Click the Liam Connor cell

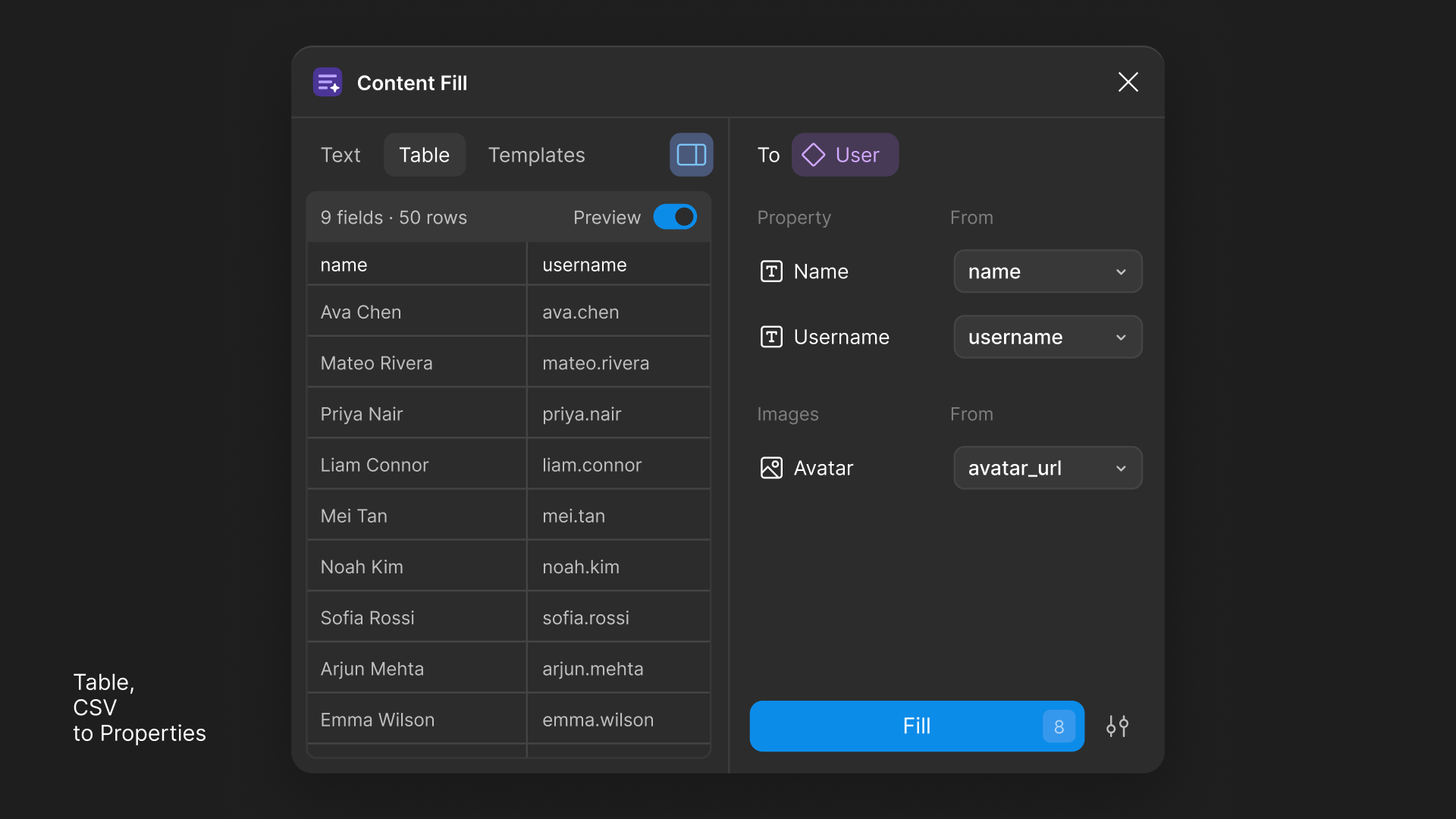416,464
